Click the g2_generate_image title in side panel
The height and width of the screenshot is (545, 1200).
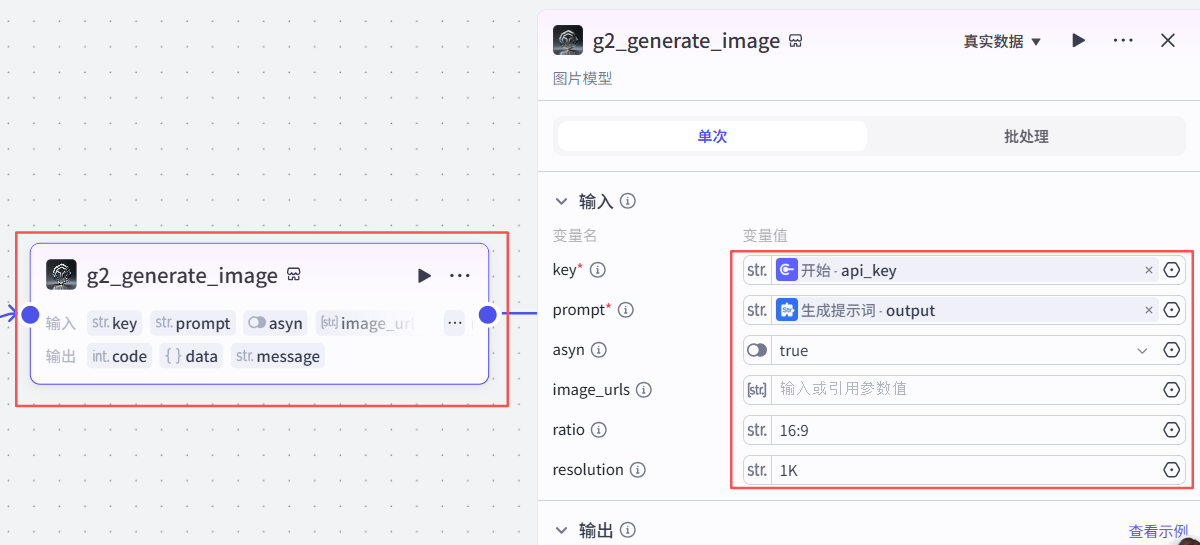pos(686,41)
